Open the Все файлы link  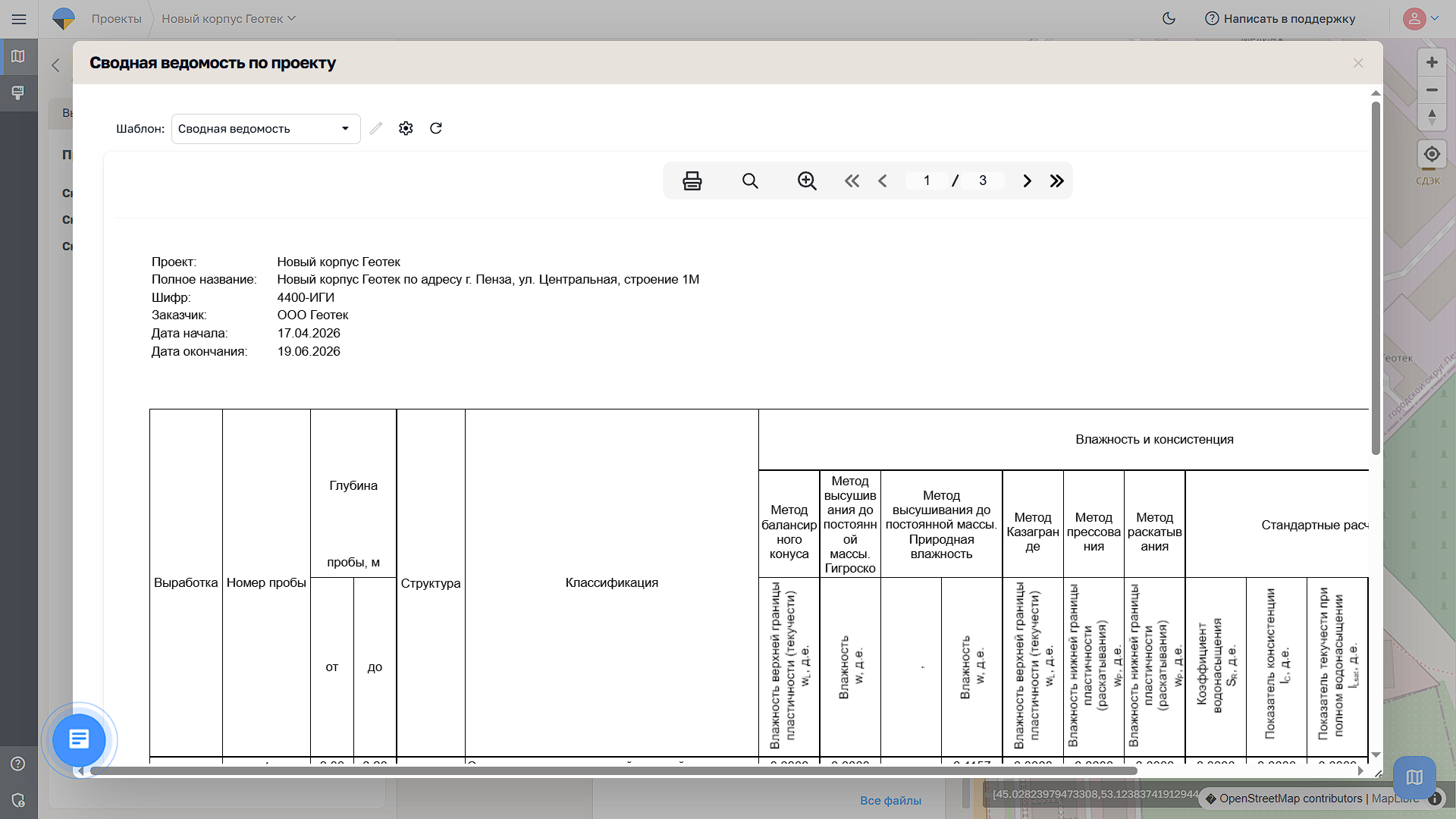[890, 800]
